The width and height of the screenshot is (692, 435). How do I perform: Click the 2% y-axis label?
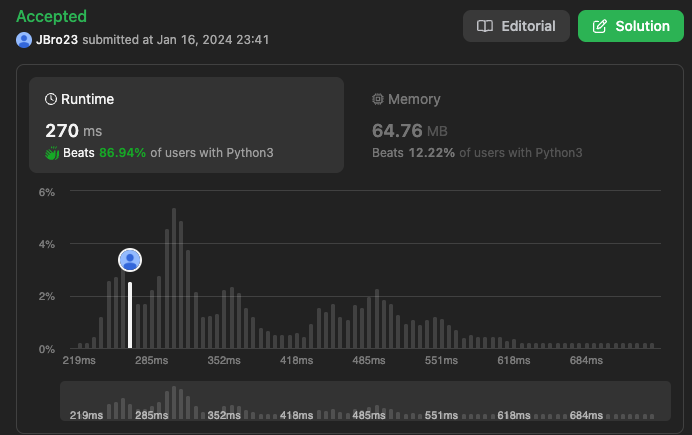click(x=47, y=296)
